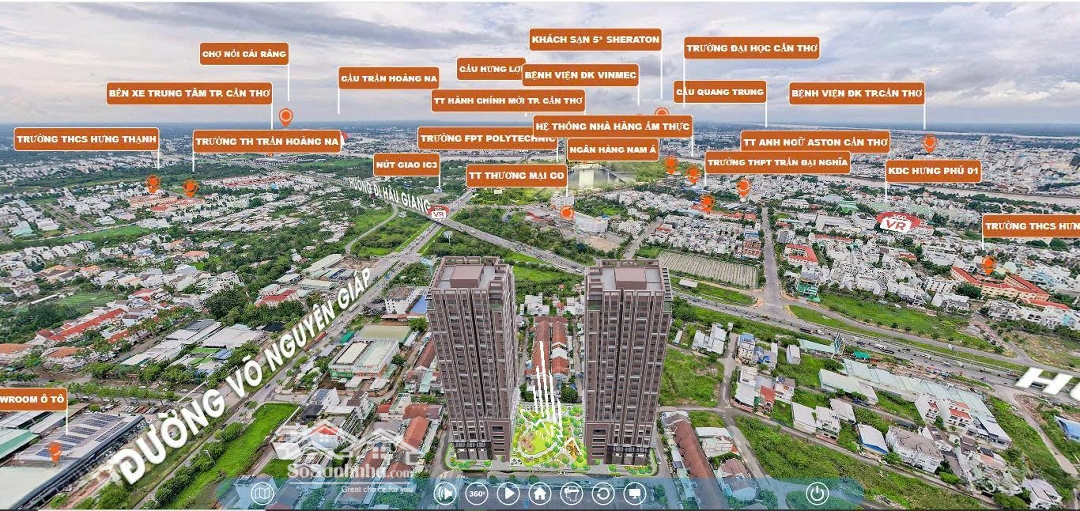Click the power icon in bottom toolbar
This screenshot has height=511, width=1080.
(x=817, y=493)
